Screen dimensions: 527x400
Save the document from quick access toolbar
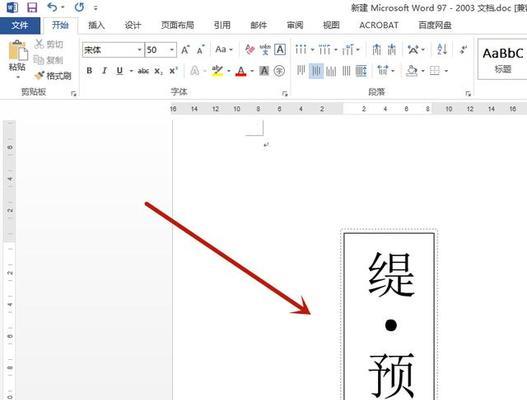pyautogui.click(x=32, y=7)
